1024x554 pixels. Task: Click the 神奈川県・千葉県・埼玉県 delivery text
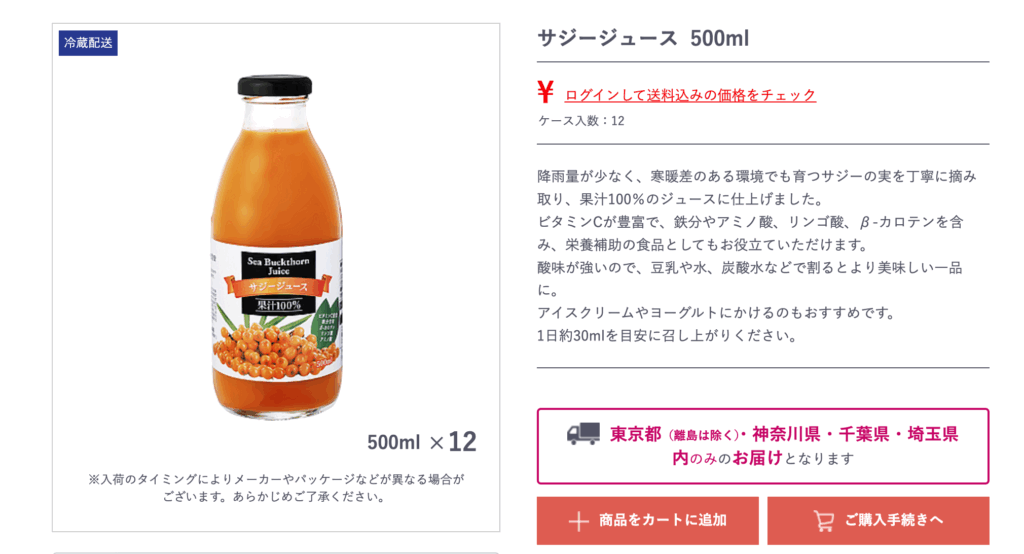click(x=855, y=434)
